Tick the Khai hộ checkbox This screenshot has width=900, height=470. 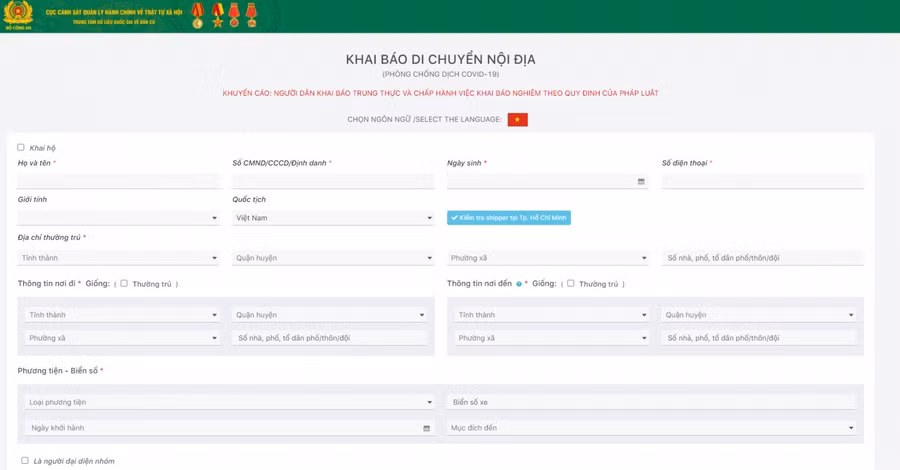point(21,147)
